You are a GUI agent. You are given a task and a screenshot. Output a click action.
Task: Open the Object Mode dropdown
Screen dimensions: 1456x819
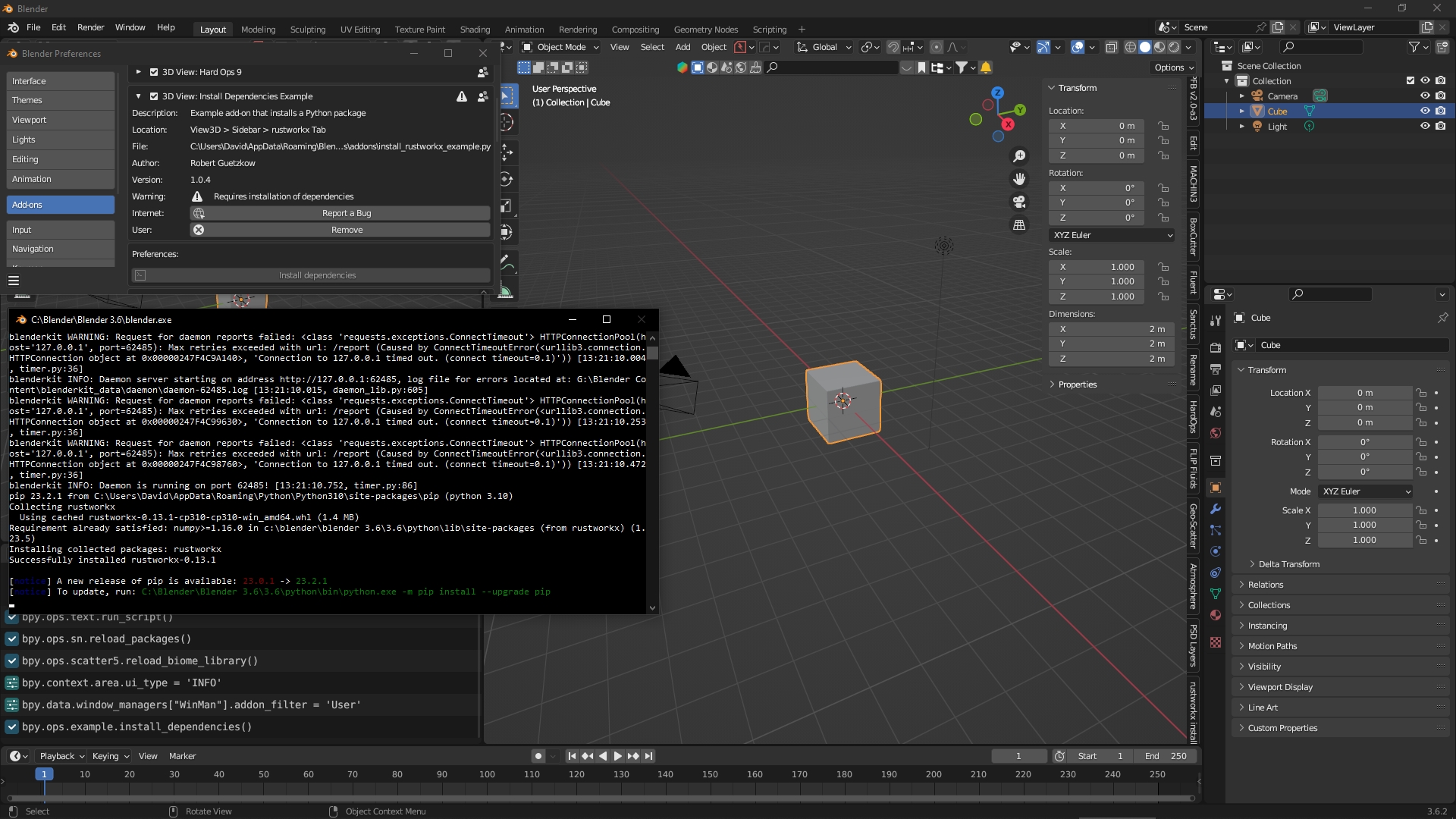tap(561, 47)
